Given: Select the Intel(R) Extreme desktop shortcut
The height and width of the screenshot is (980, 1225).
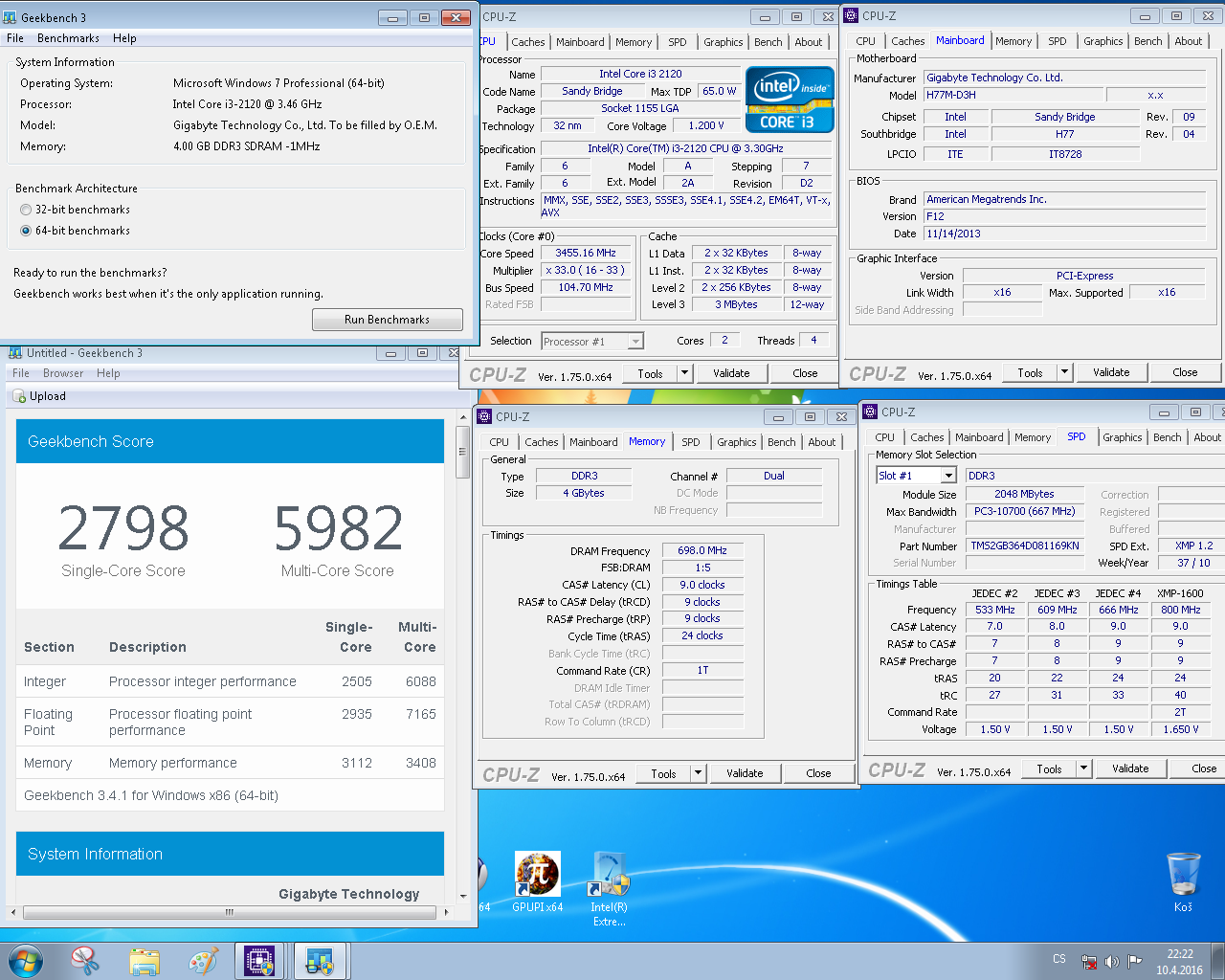Looking at the screenshot, I should tap(610, 888).
